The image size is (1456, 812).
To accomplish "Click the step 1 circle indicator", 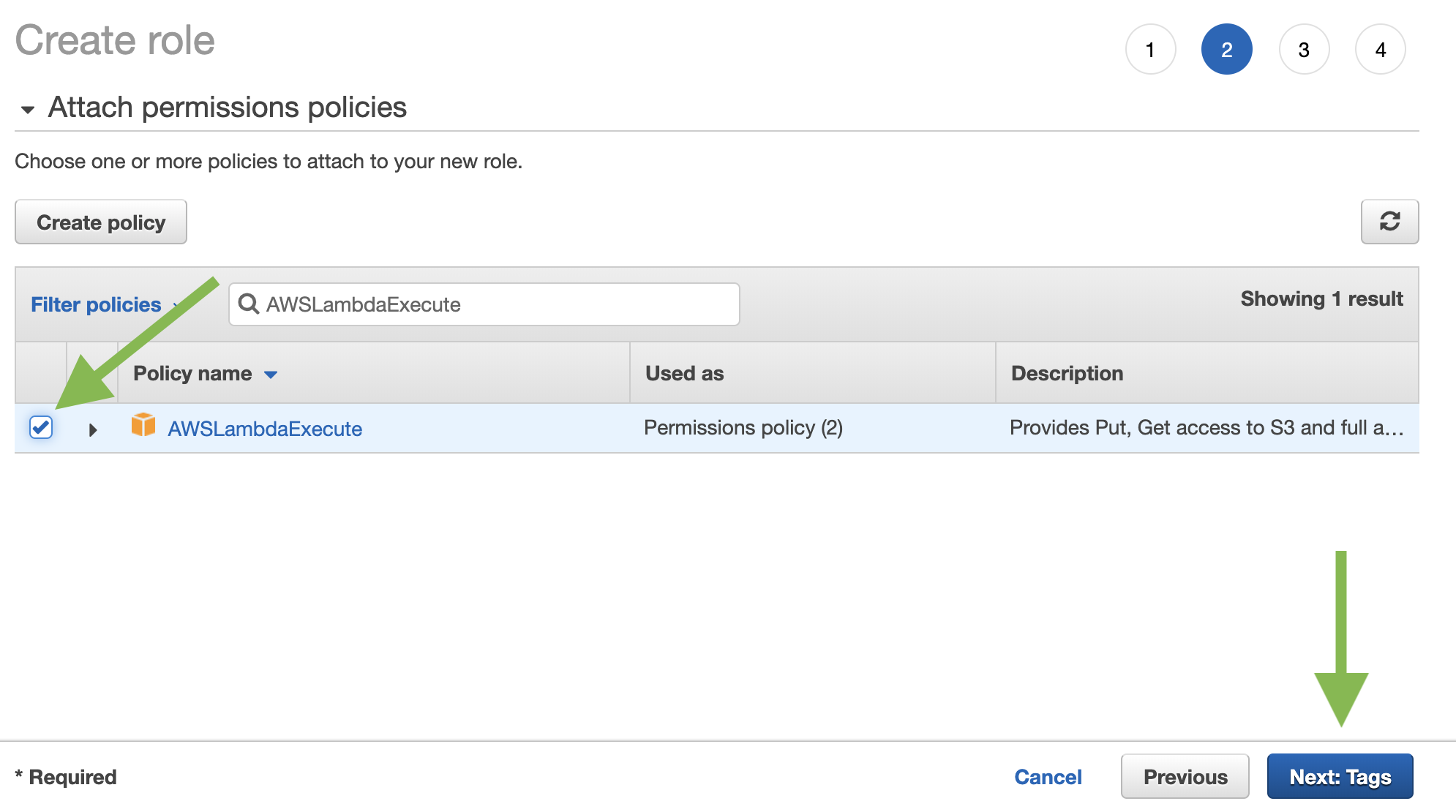I will pyautogui.click(x=1151, y=49).
